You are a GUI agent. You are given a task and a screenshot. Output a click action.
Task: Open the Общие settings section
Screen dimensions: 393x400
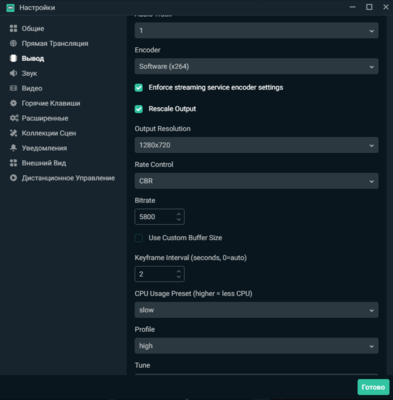tap(33, 29)
